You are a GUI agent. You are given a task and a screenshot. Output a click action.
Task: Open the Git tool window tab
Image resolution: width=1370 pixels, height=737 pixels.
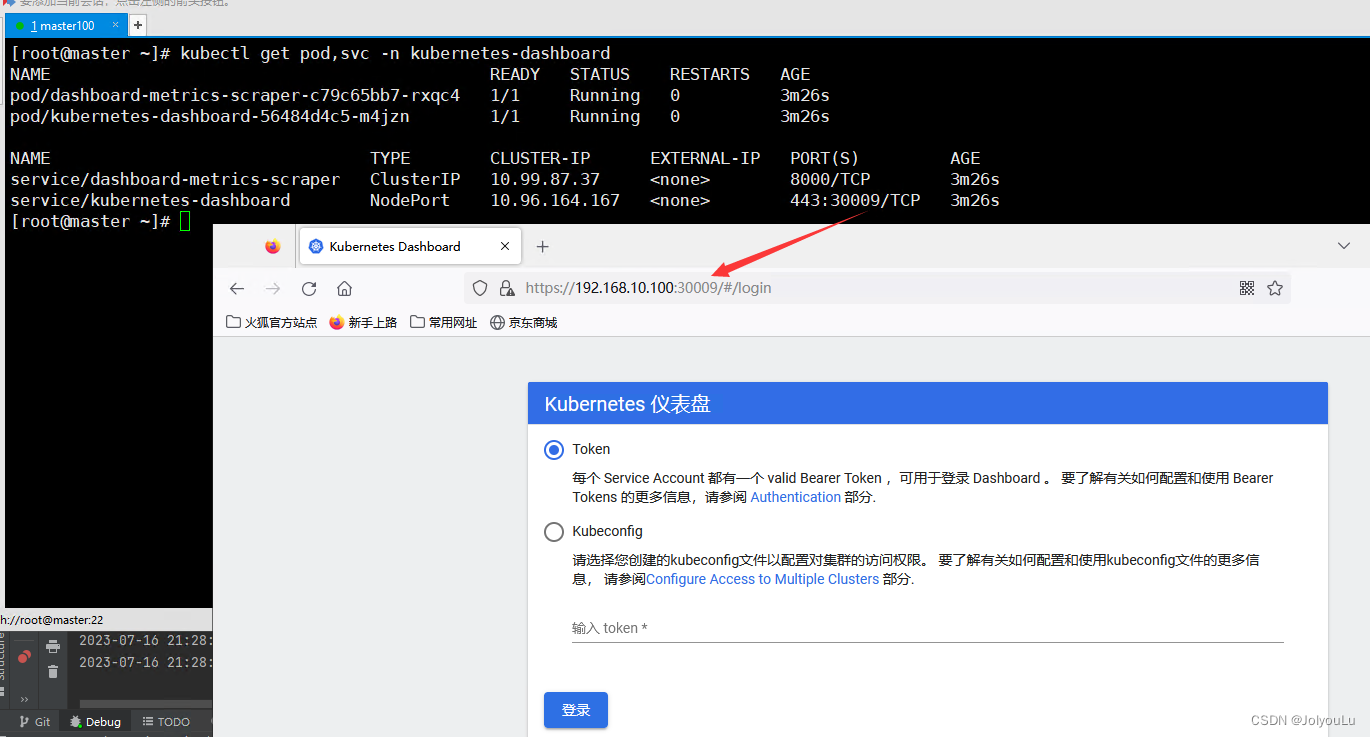tap(35, 721)
